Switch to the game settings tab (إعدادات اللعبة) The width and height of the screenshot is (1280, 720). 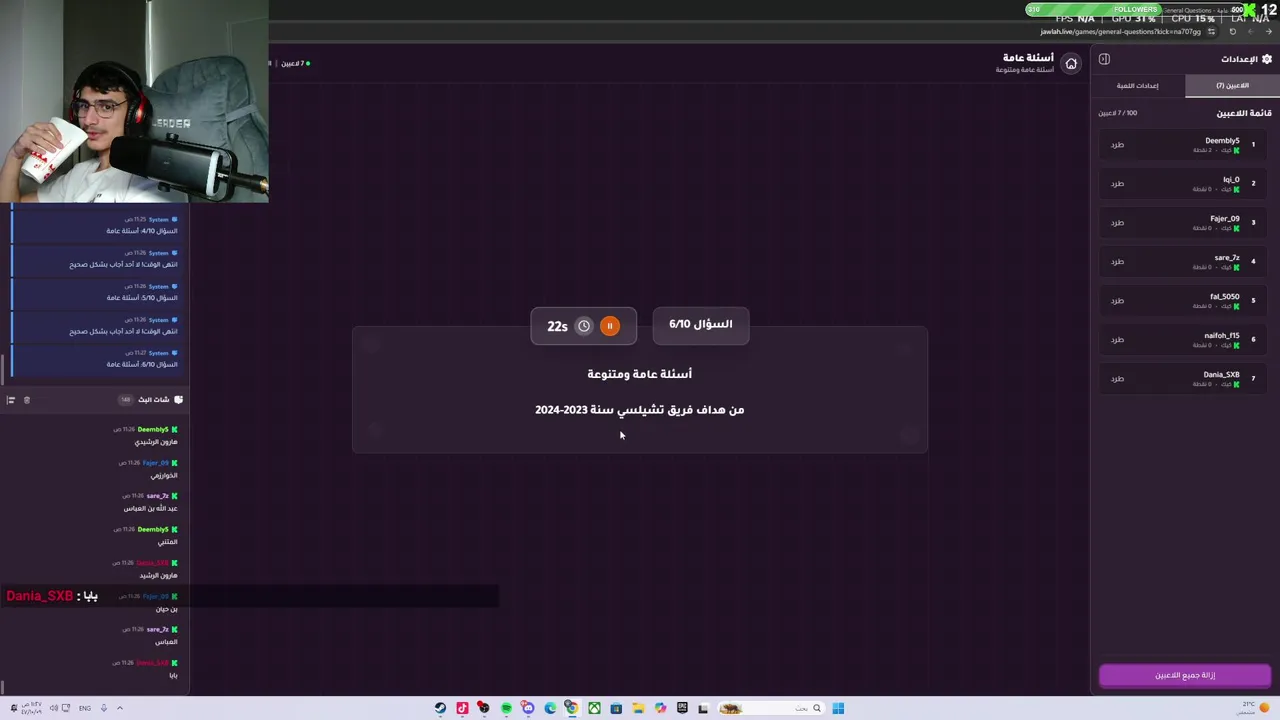point(1138,86)
